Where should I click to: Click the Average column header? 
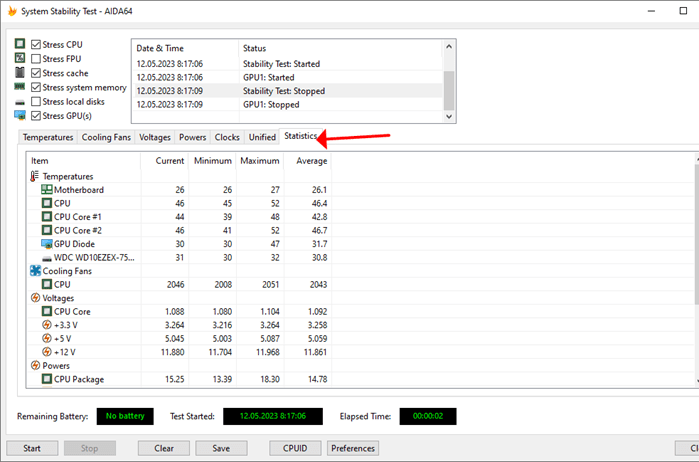308,161
